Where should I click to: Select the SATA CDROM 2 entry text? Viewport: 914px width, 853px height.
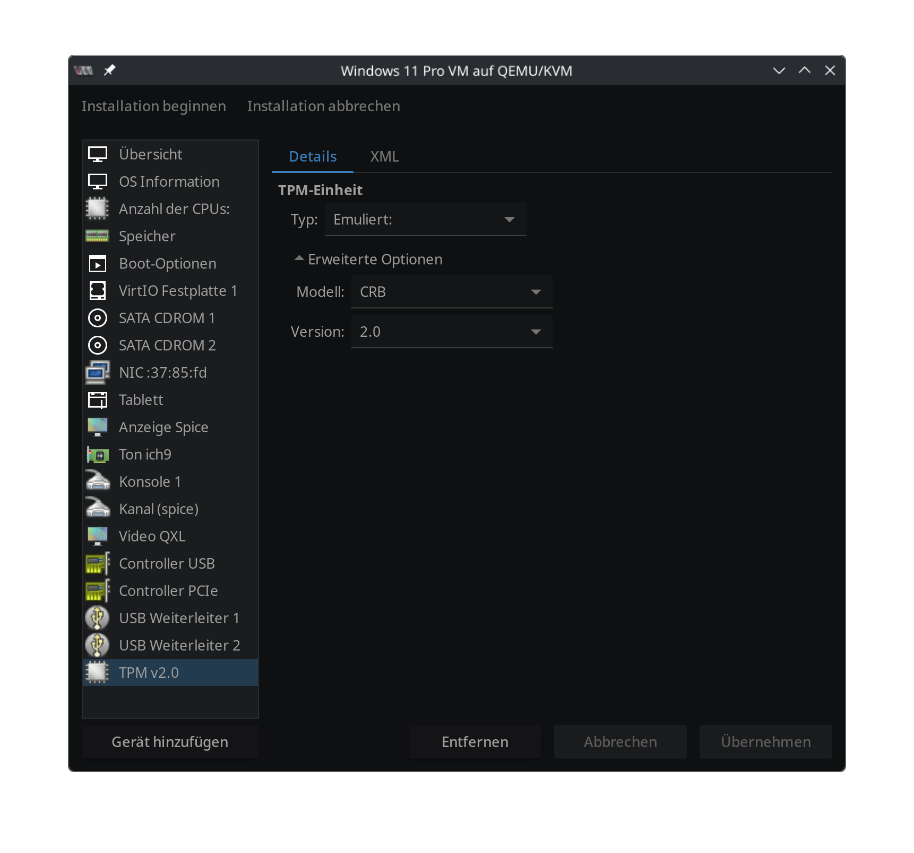(167, 346)
